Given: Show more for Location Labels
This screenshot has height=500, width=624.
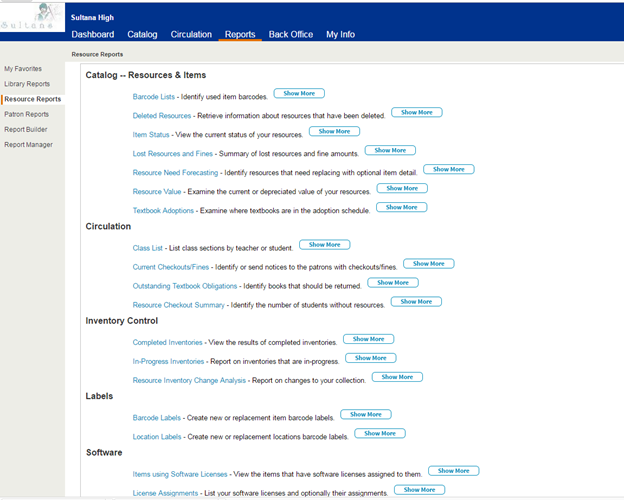Looking at the screenshot, I should click(380, 434).
